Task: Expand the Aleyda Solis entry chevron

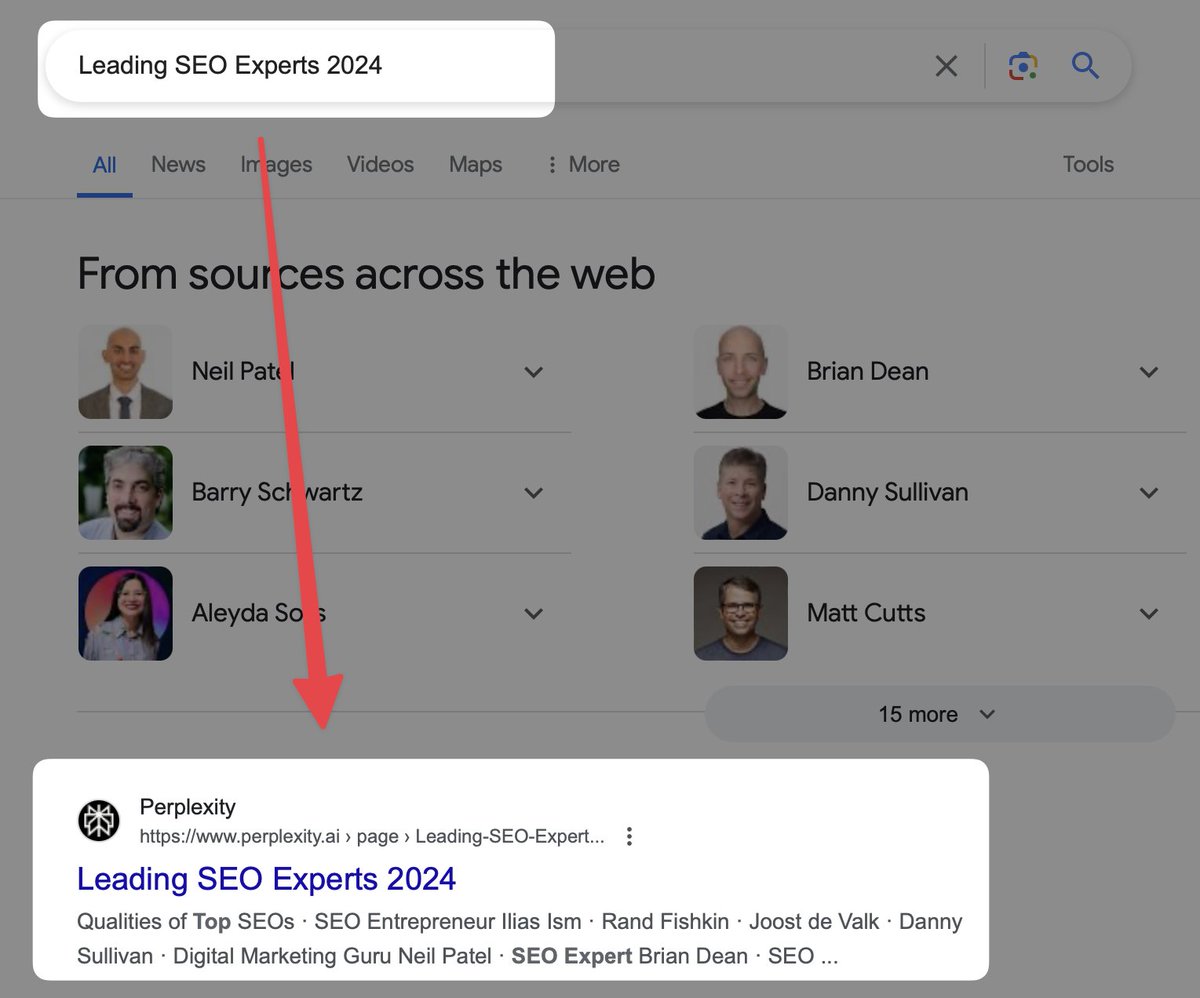Action: tap(534, 614)
